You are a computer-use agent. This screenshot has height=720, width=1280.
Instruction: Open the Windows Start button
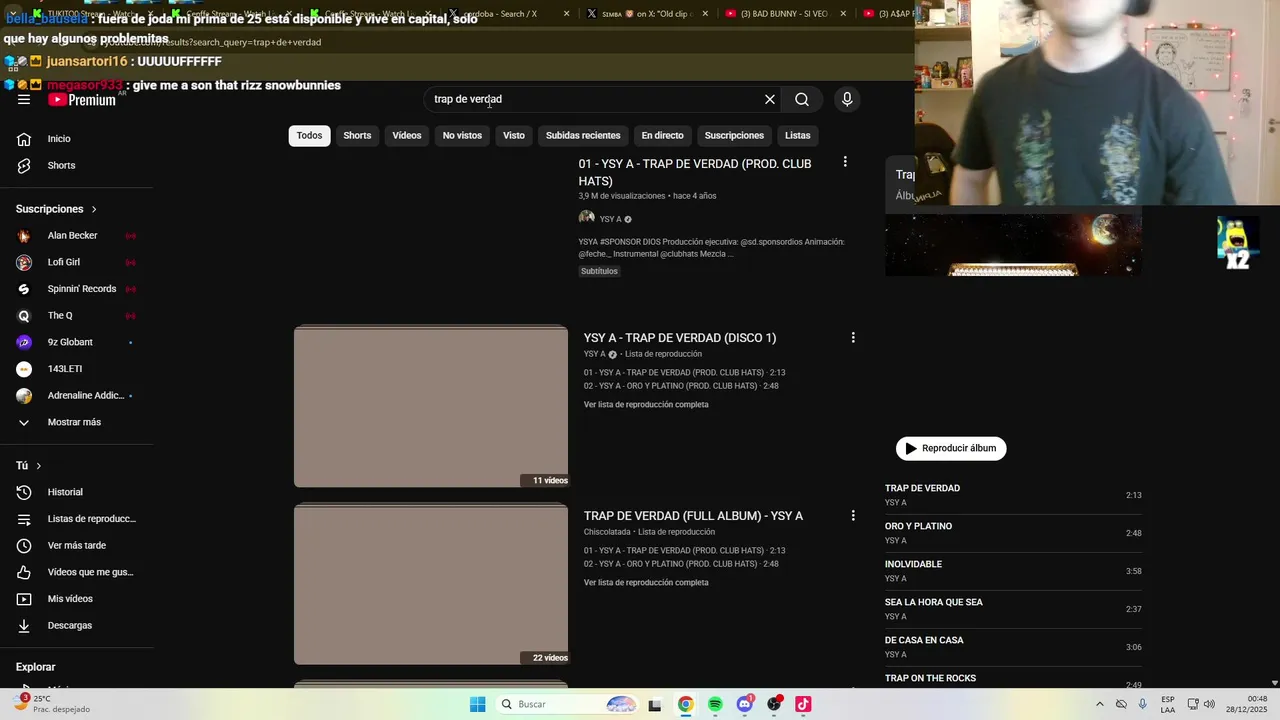[478, 704]
